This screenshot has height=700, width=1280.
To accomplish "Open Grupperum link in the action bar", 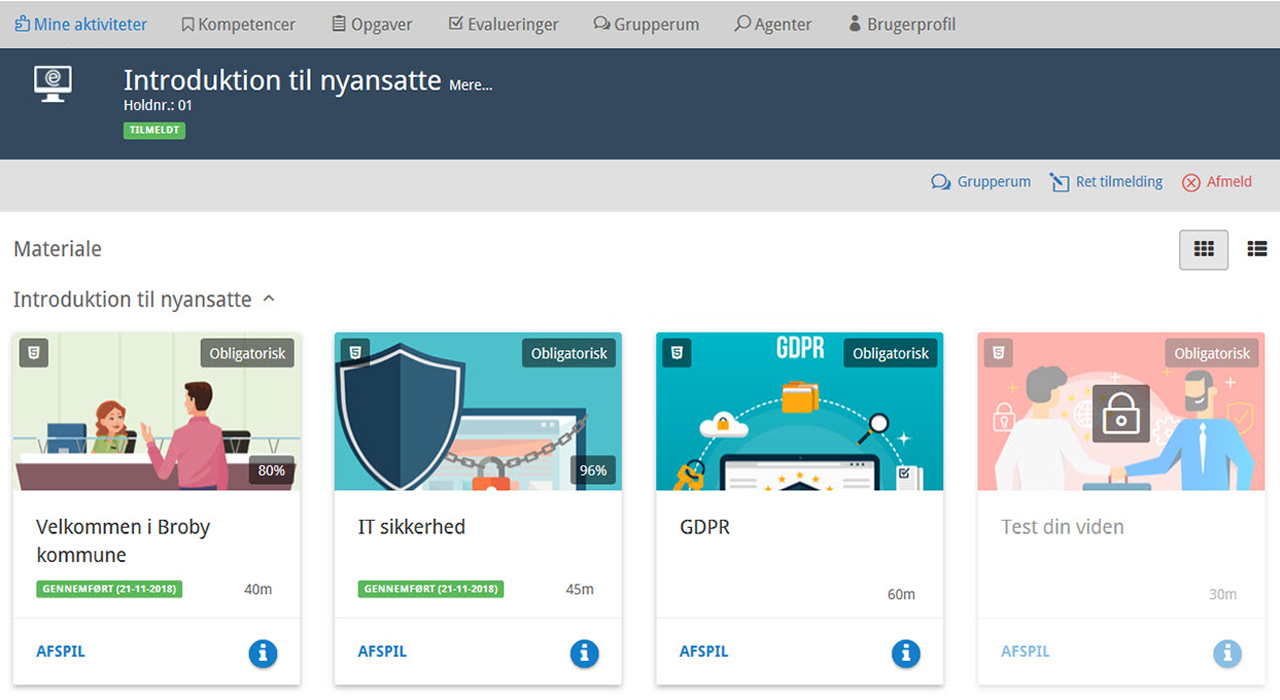I will pos(981,182).
